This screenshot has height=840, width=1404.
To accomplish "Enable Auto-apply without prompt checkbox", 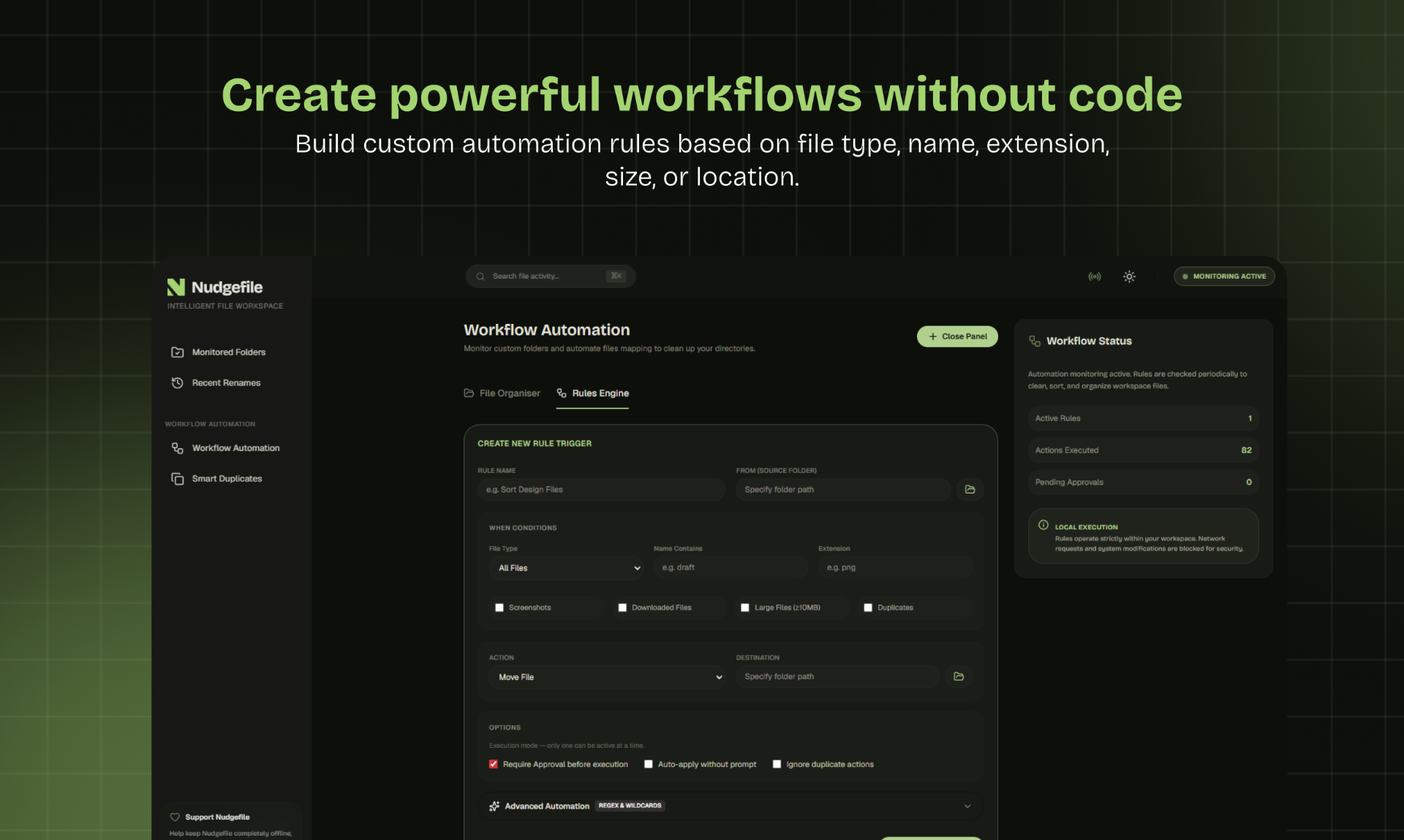I will pos(649,764).
